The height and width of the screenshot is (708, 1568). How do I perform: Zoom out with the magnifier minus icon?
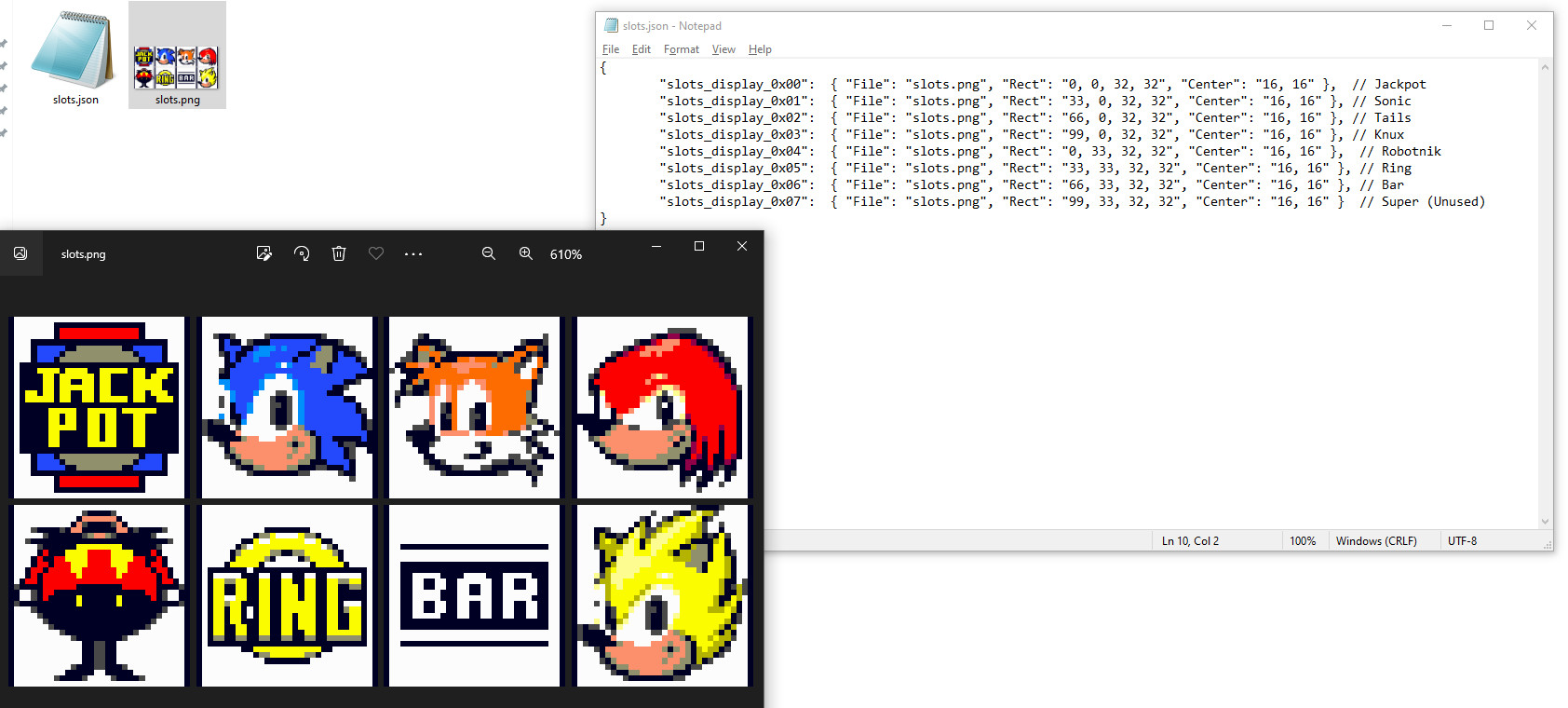(488, 253)
